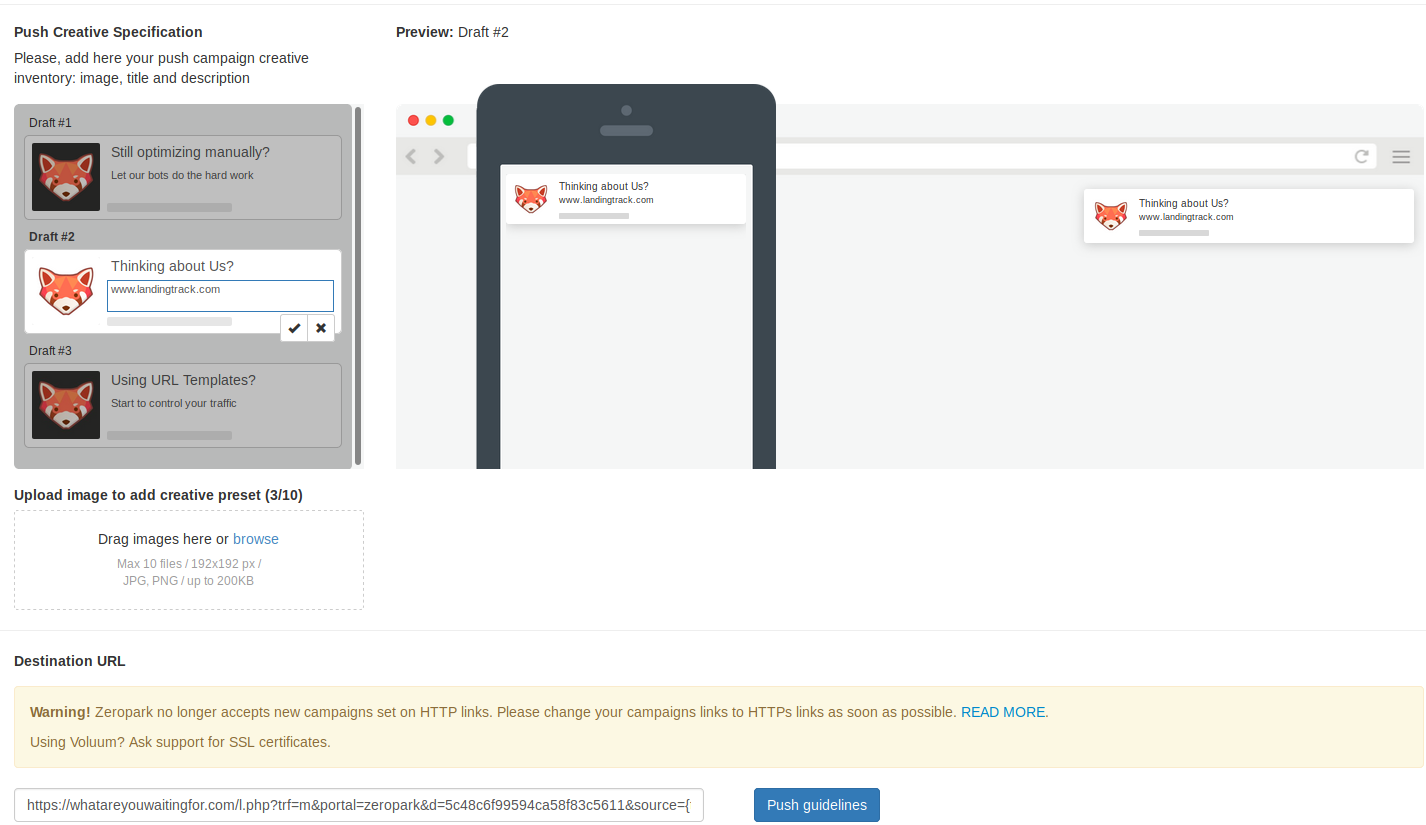Select Draft #1 red panda thumbnail
Viewport: 1426px width, 825px height.
point(66,177)
